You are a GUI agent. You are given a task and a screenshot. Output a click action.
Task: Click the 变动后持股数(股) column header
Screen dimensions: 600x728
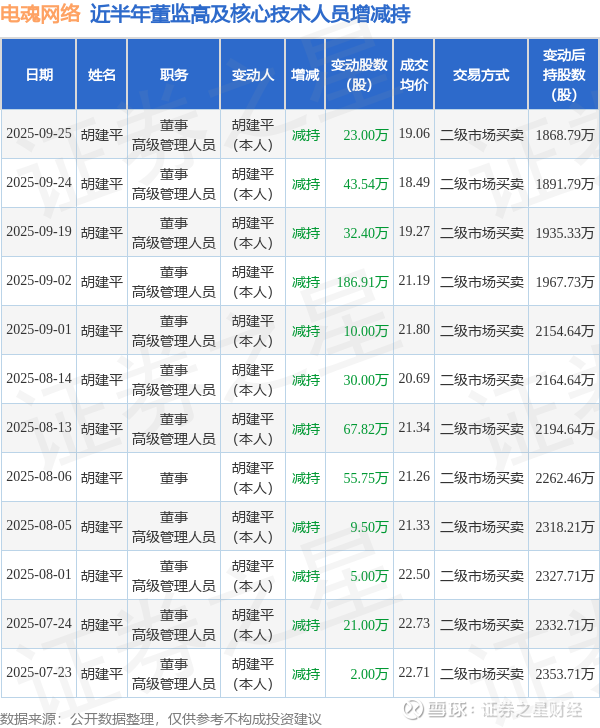564,75
